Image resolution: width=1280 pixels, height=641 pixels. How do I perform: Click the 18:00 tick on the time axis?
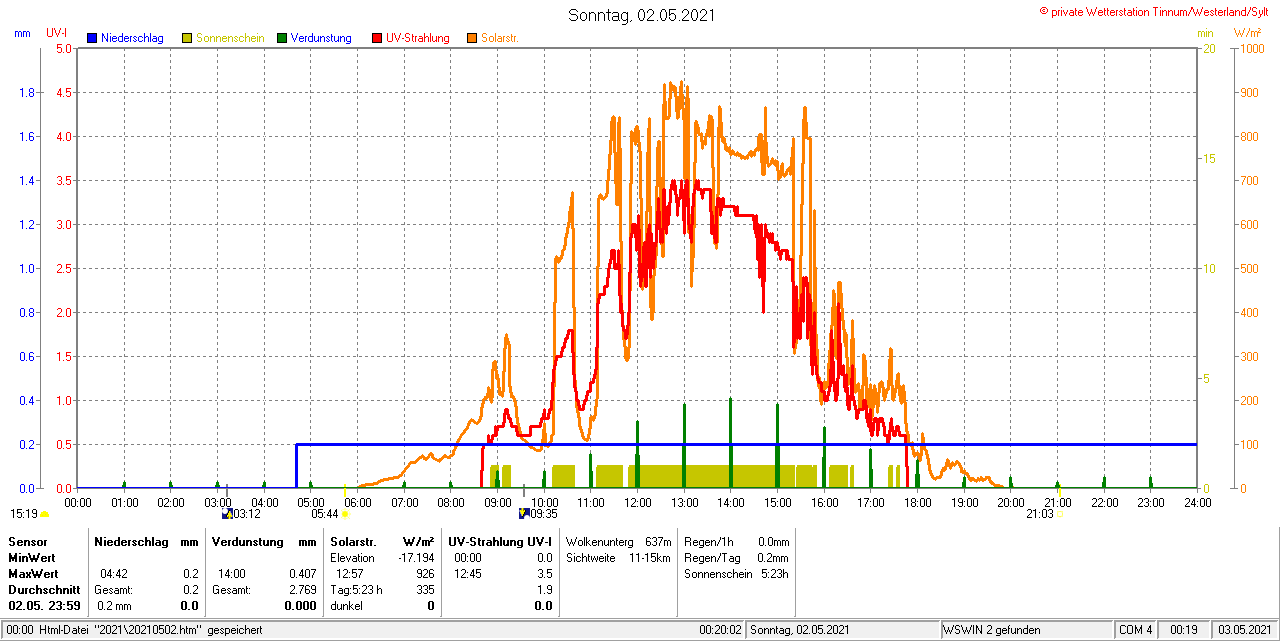click(917, 502)
